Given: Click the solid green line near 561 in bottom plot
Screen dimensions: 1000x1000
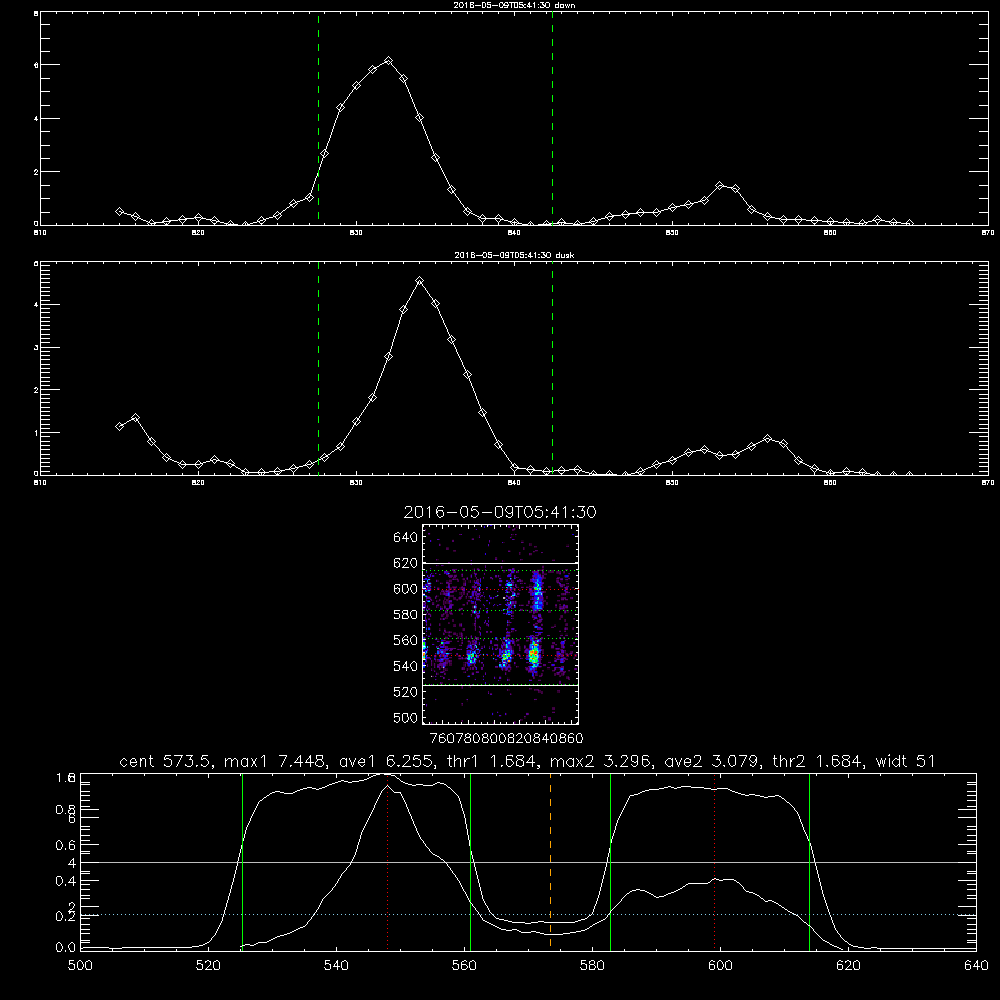Looking at the screenshot, I should [471, 862].
